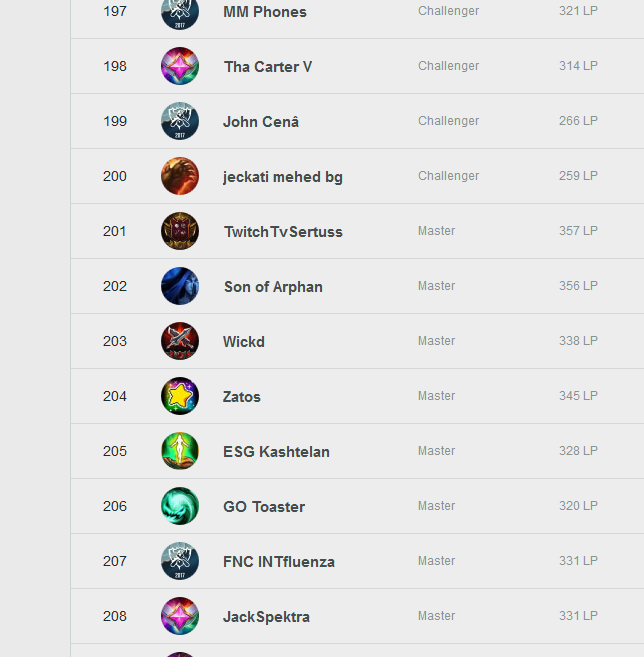The height and width of the screenshot is (657, 644).
Task: Click jeckati mehed bg's orange claw avatar
Action: (180, 176)
